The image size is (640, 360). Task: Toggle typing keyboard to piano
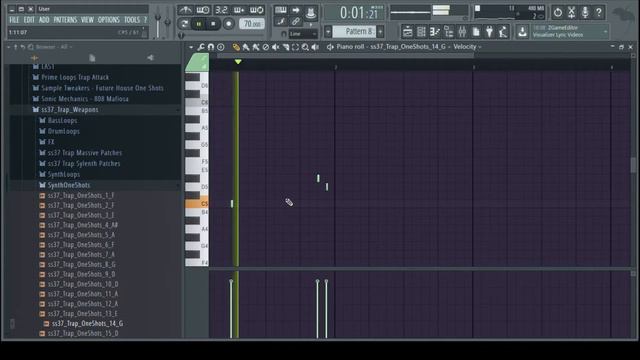[x=280, y=10]
